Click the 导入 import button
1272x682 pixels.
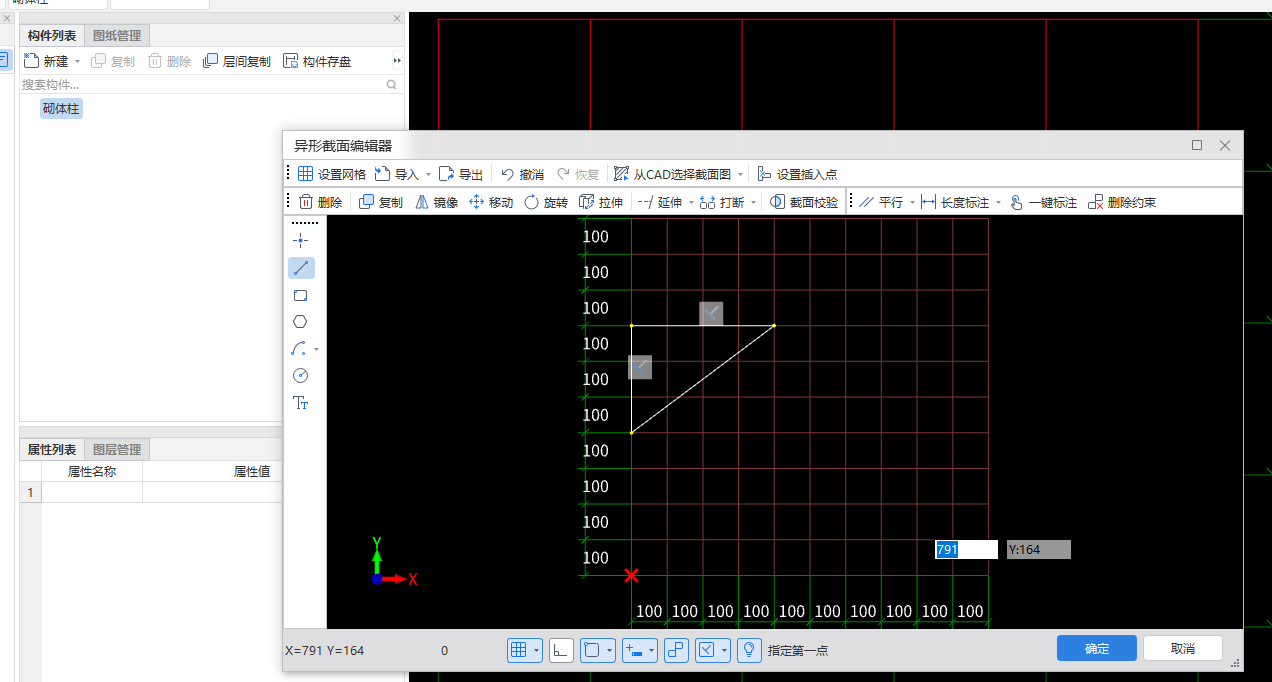pos(396,174)
